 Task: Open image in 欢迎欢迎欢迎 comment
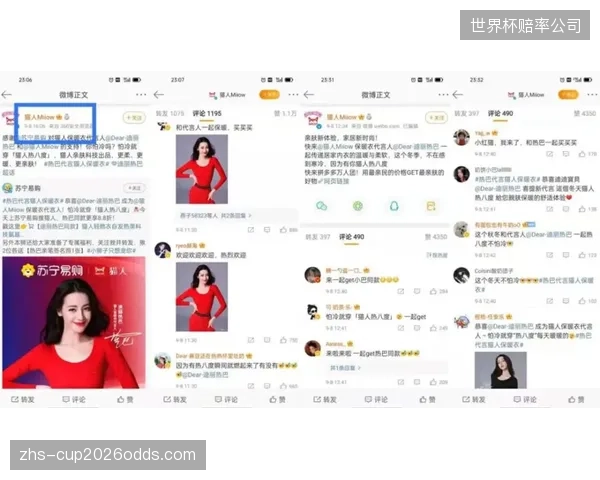click(202, 297)
